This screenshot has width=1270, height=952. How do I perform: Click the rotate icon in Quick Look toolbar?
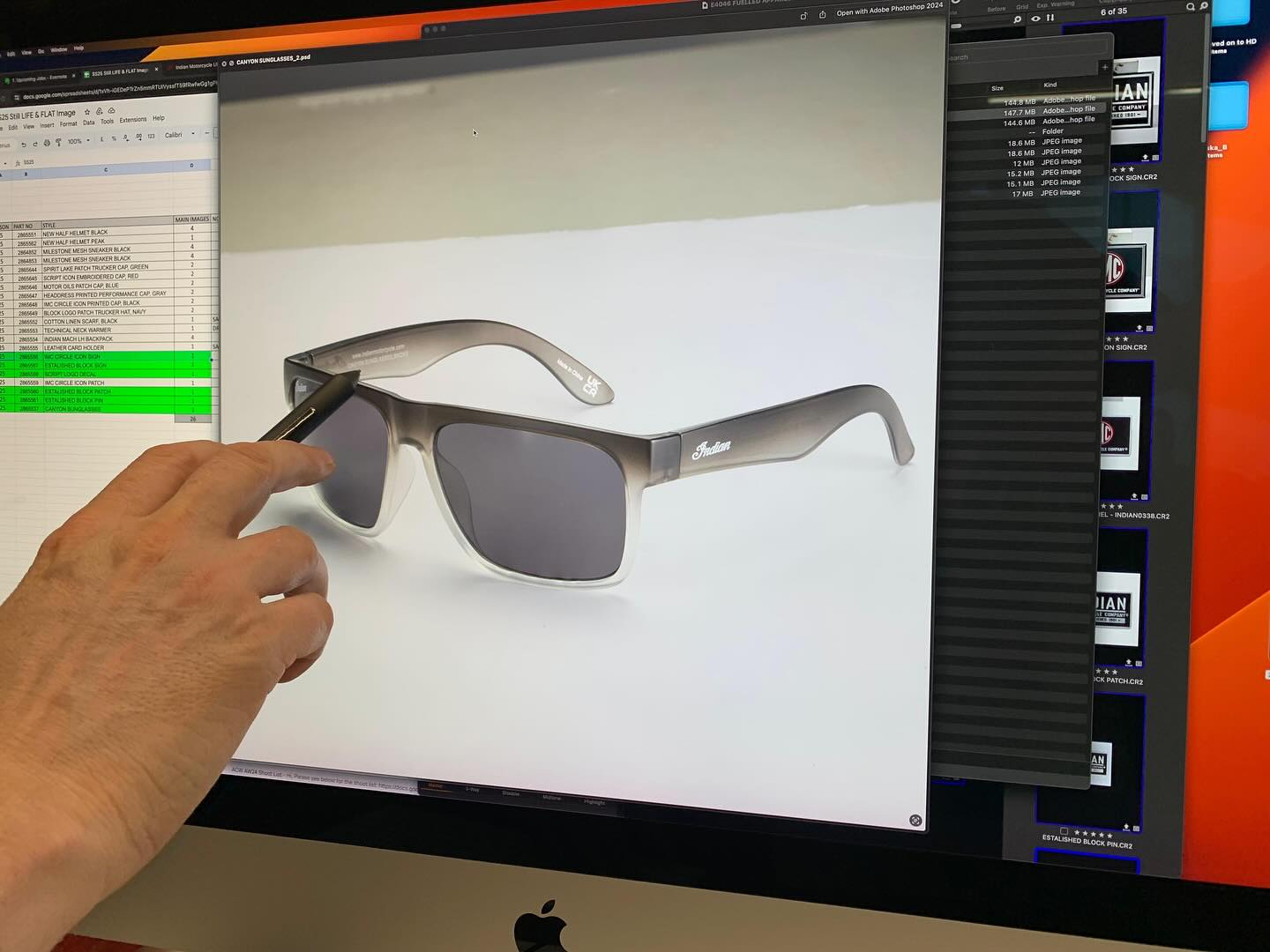pyautogui.click(x=803, y=16)
